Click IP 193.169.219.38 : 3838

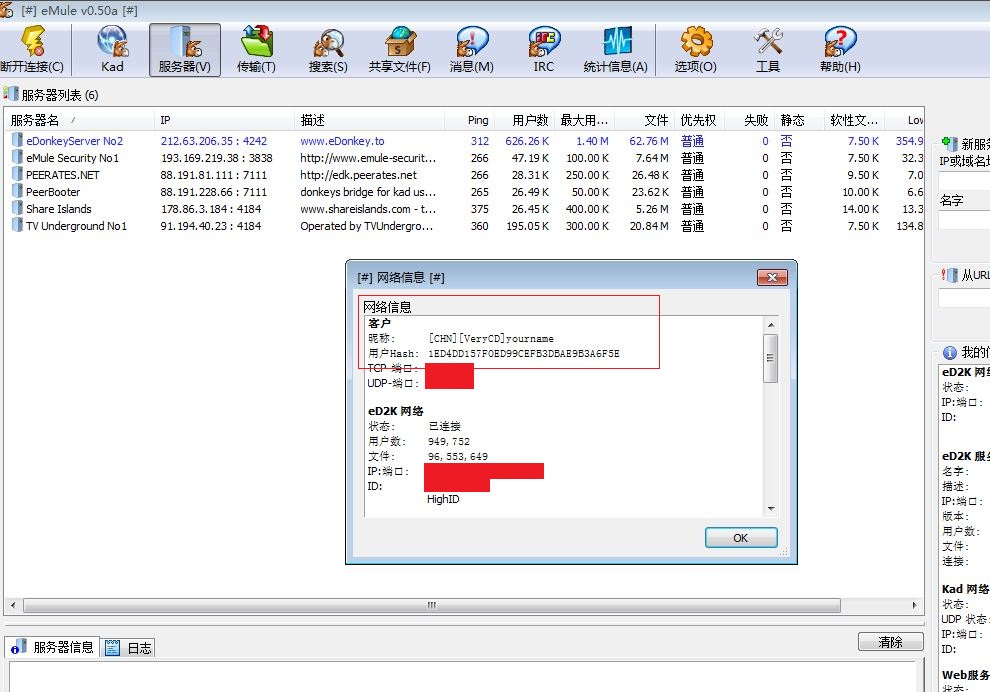tap(217, 158)
